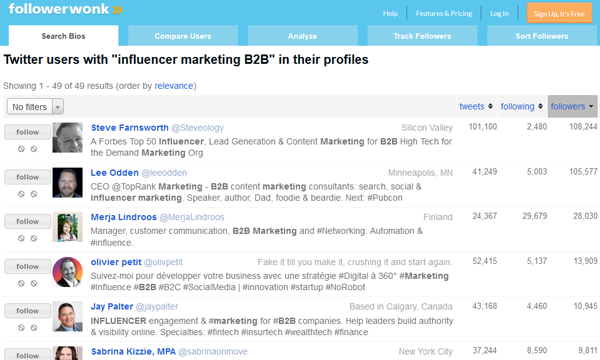The height and width of the screenshot is (360, 600).
Task: Open olivier petit name link
Action: point(116,262)
